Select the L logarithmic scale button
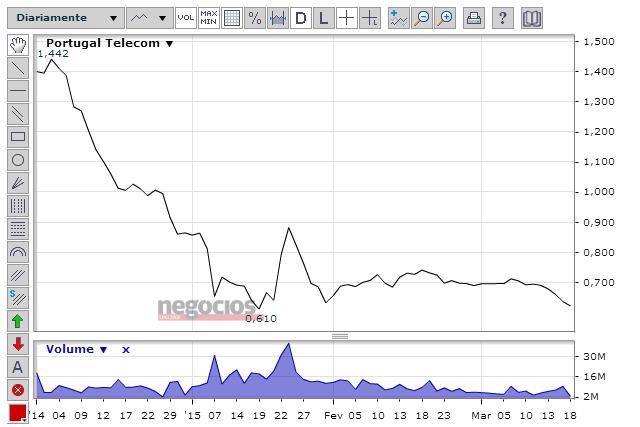Viewport: 640px width, 427px height. coord(323,18)
